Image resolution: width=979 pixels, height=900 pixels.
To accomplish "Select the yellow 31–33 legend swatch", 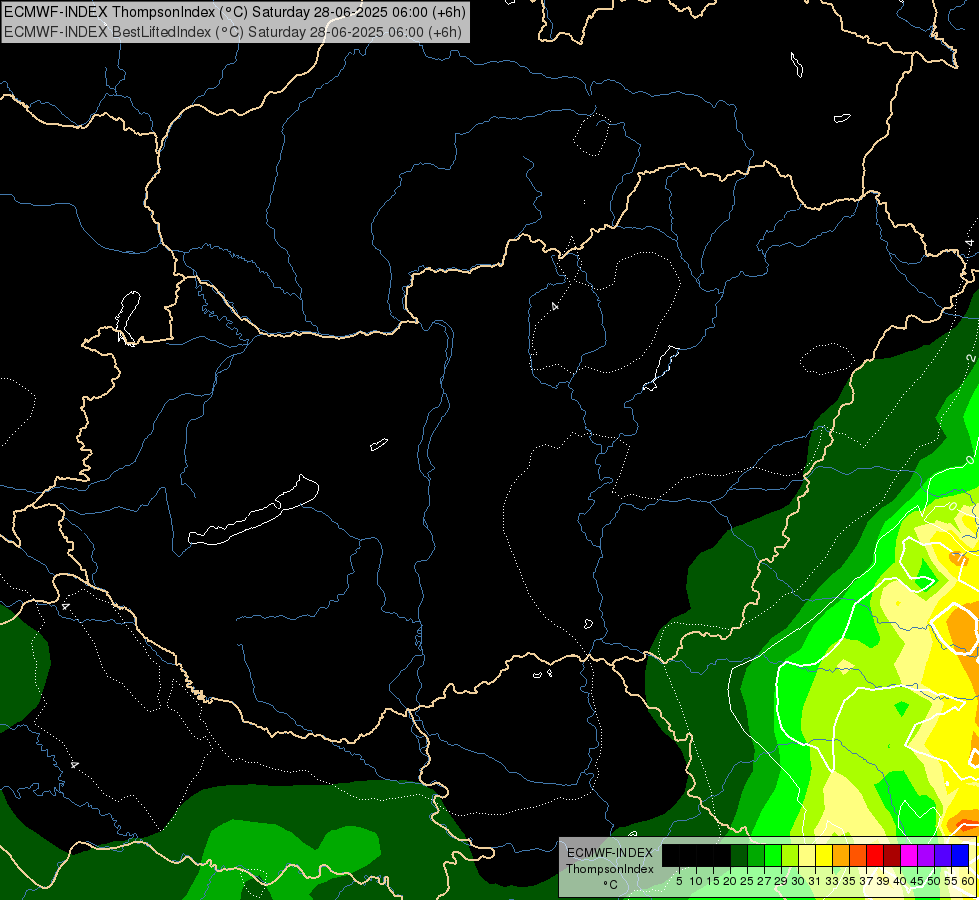I will point(824,855).
